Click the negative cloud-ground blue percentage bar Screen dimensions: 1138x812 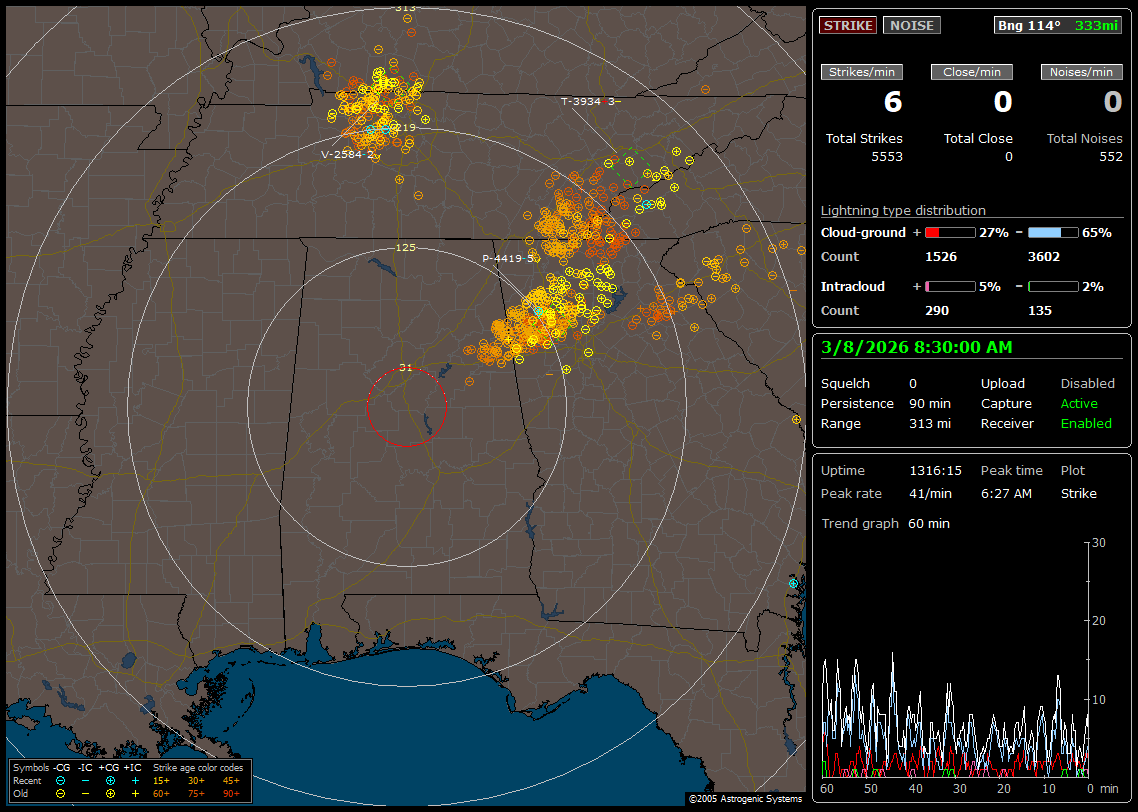pyautogui.click(x=1053, y=232)
